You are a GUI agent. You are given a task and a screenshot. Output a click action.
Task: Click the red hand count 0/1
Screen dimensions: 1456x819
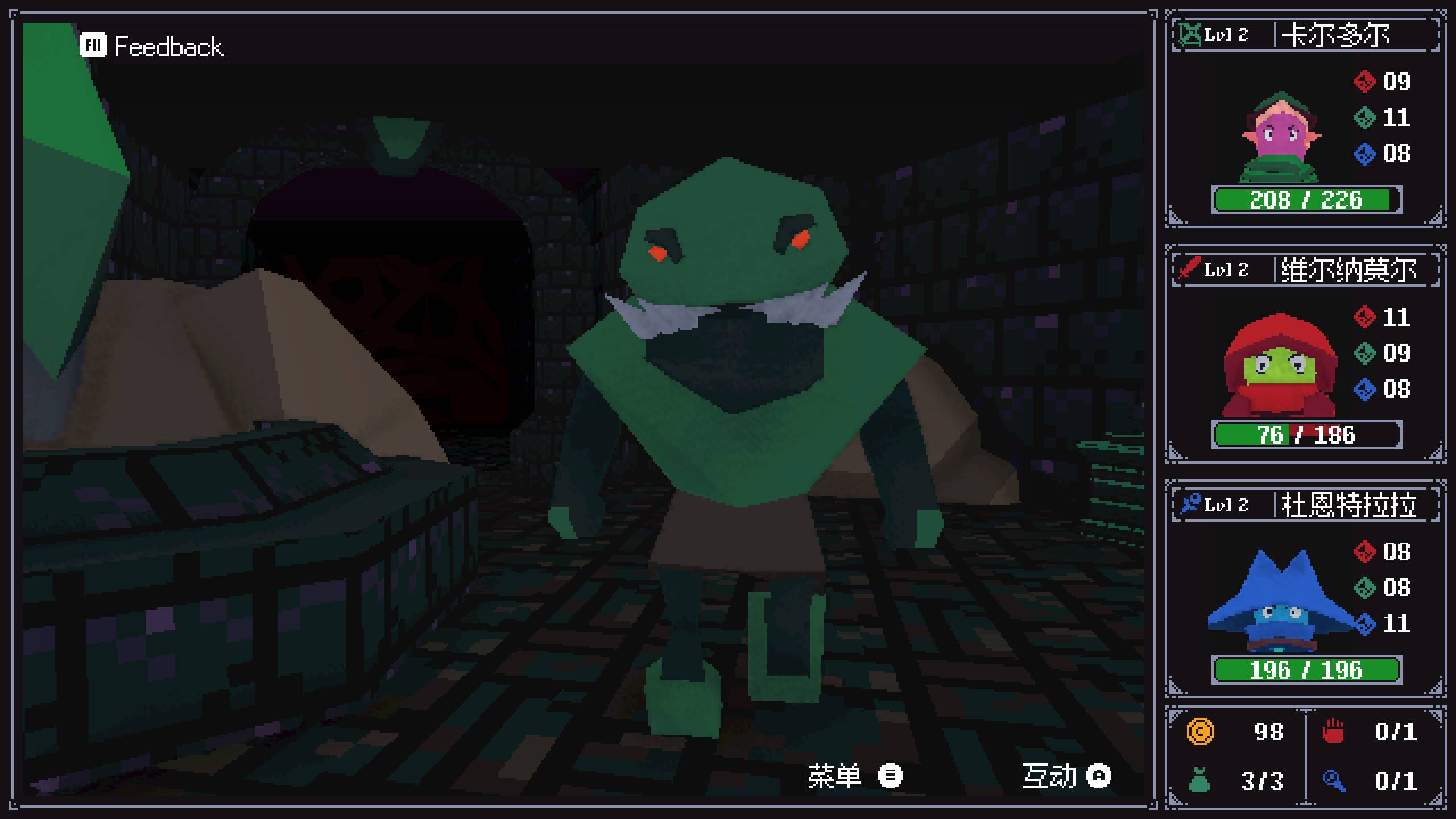tap(1396, 731)
